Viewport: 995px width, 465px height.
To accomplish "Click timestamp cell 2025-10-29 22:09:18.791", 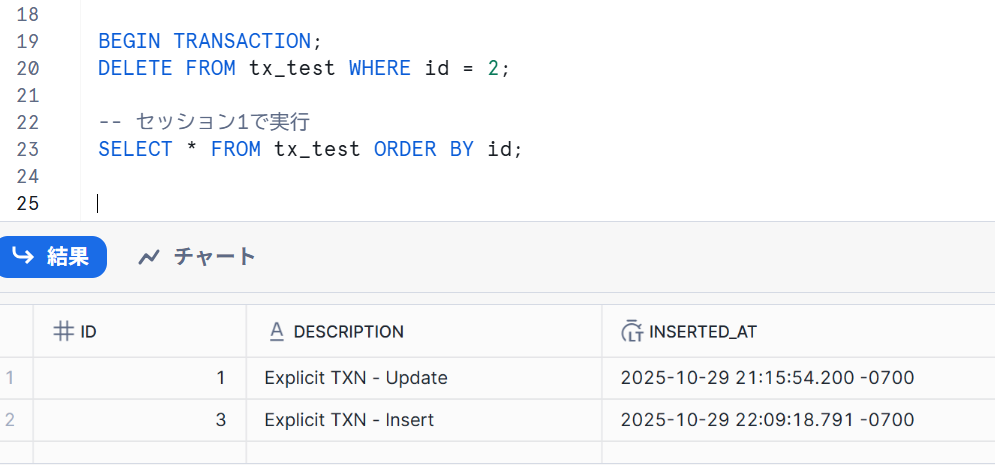I will click(767, 420).
